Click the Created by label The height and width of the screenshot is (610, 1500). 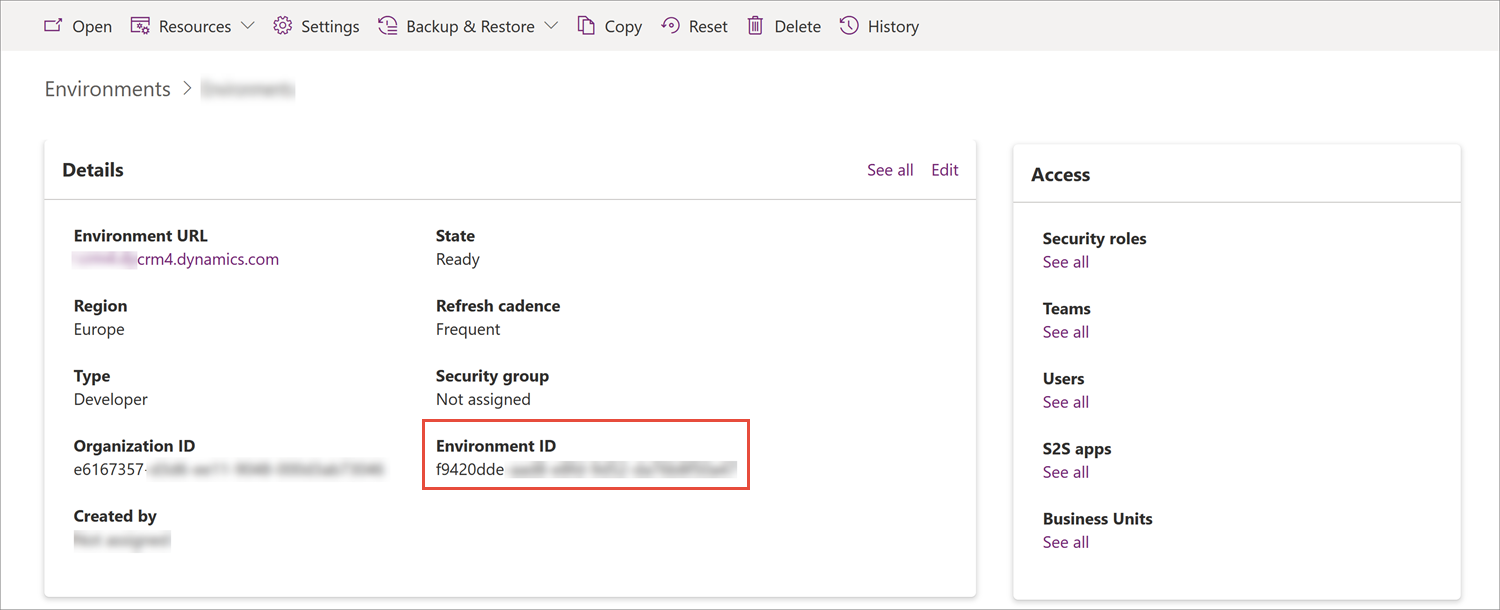click(115, 516)
